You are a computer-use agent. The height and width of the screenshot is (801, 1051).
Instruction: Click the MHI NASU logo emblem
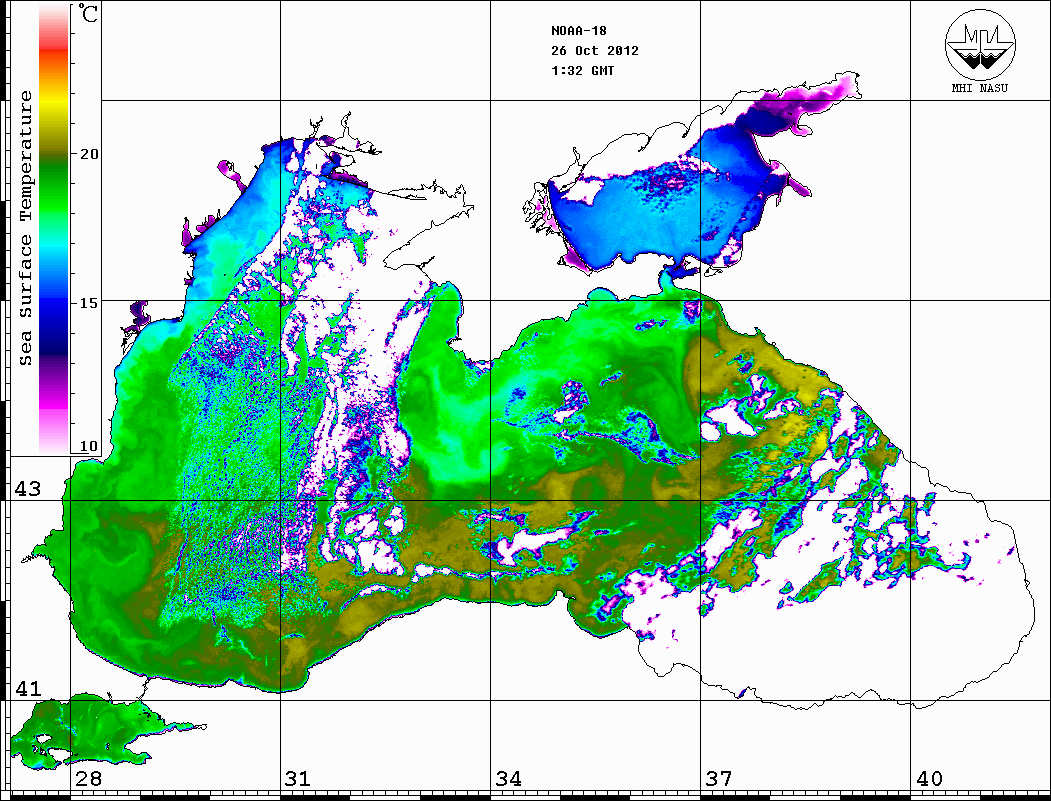coord(980,44)
